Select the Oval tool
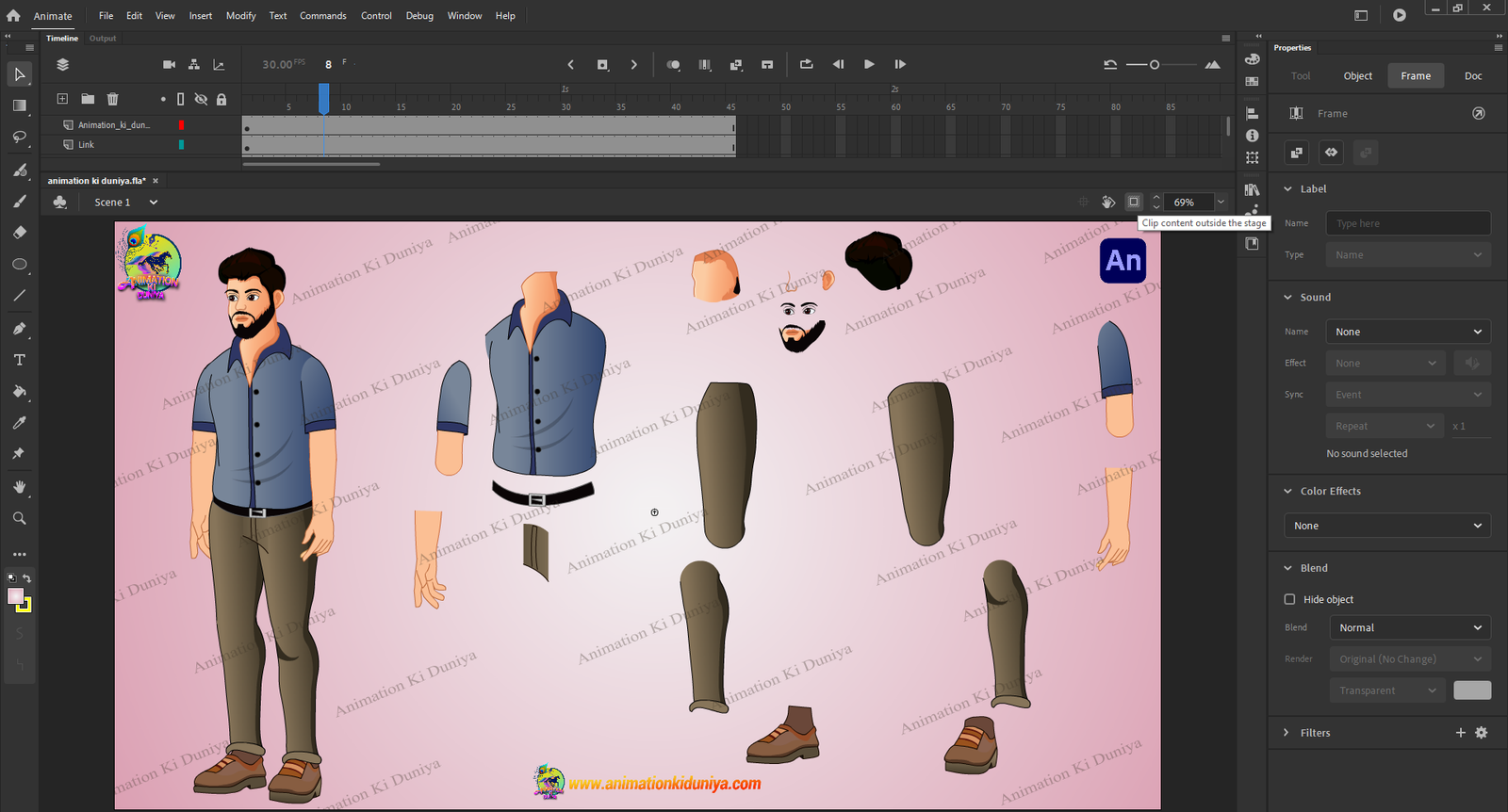 [x=19, y=265]
